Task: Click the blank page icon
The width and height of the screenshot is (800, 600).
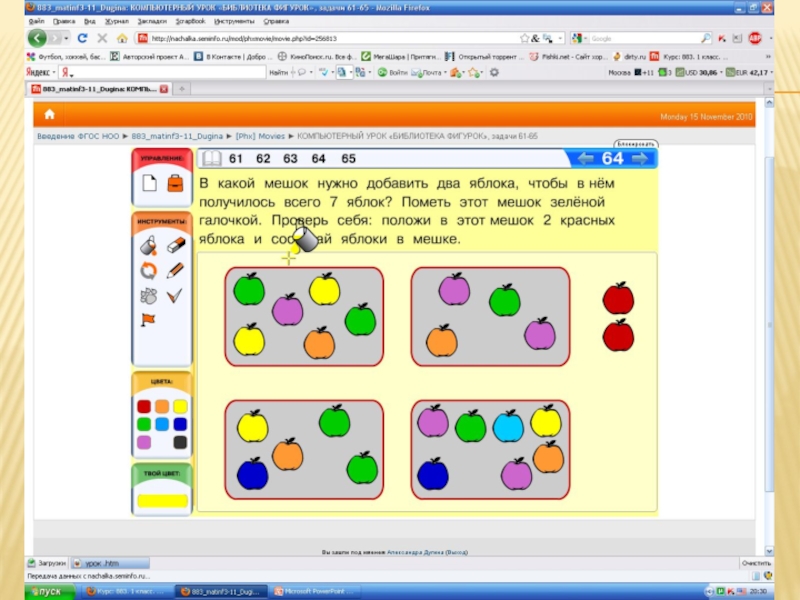Action: tap(149, 183)
